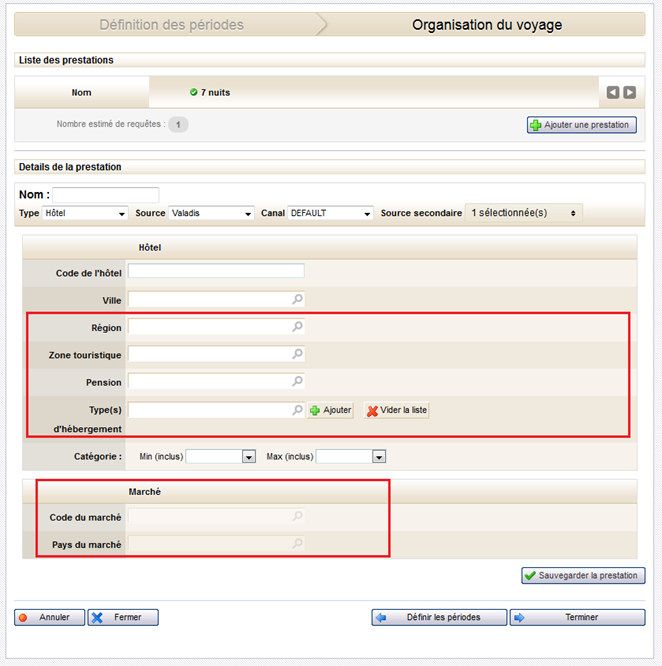Expand the Source secondaire multi-select
This screenshot has height=666, width=662.
524,213
